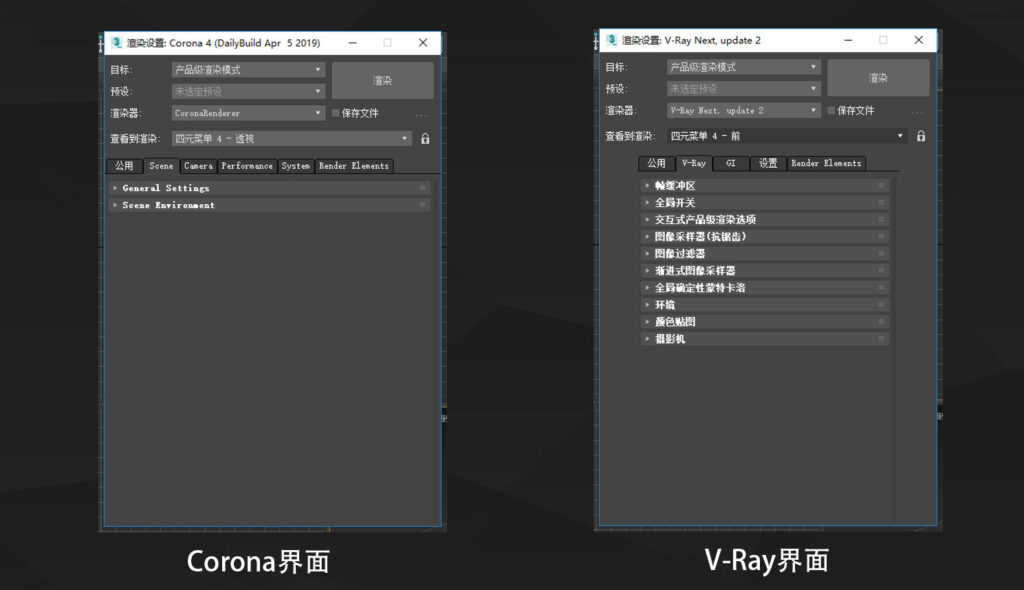The image size is (1024, 590).
Task: Click the viewport lock padlock in Corona dialog
Action: coord(424,138)
